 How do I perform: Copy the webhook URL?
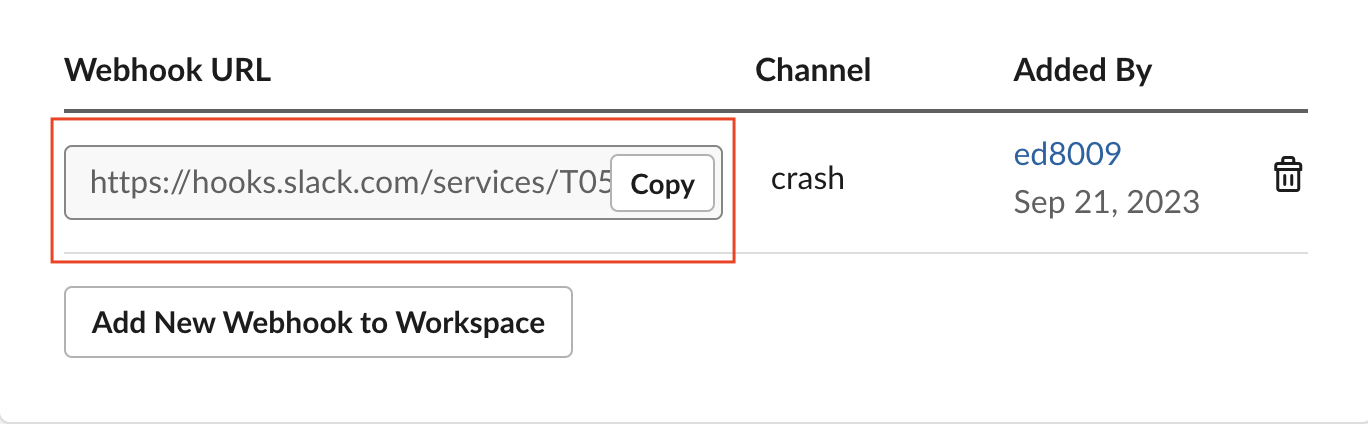662,184
